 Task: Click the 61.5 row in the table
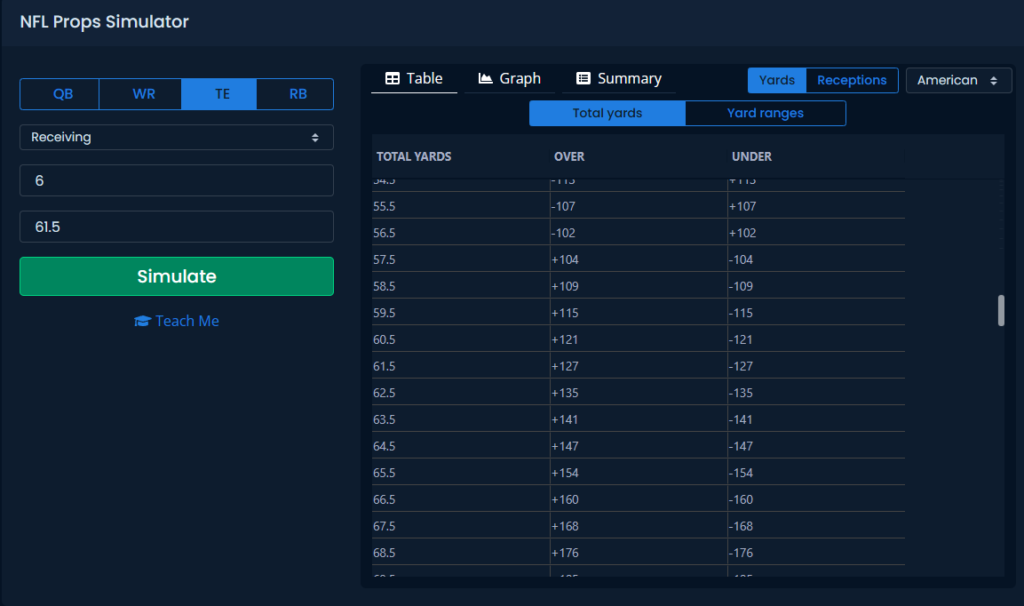(639, 366)
